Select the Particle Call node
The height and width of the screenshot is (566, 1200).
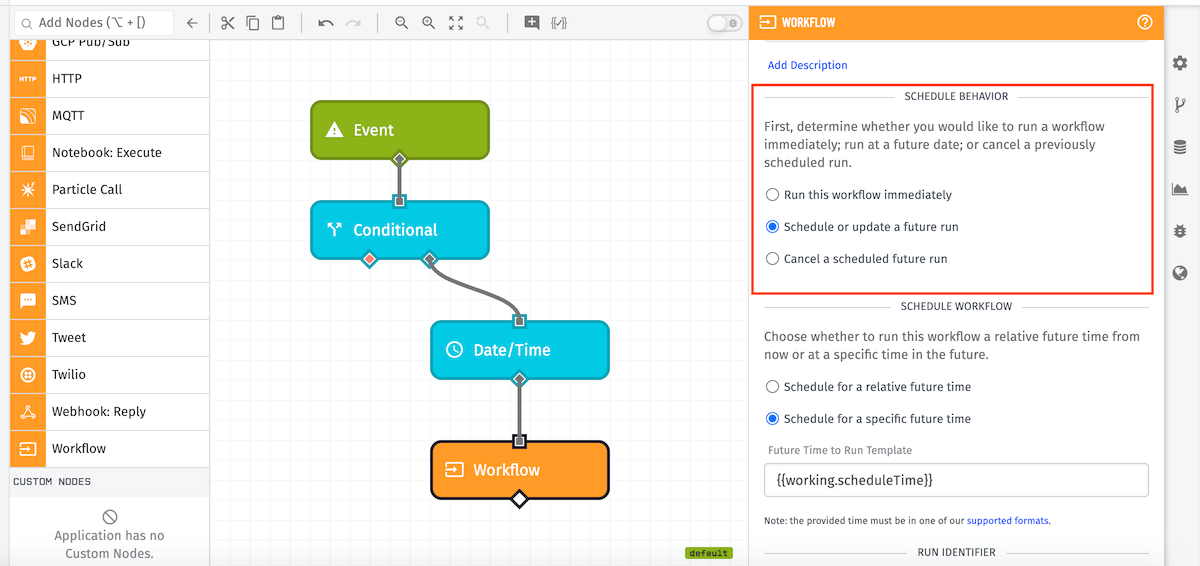109,190
